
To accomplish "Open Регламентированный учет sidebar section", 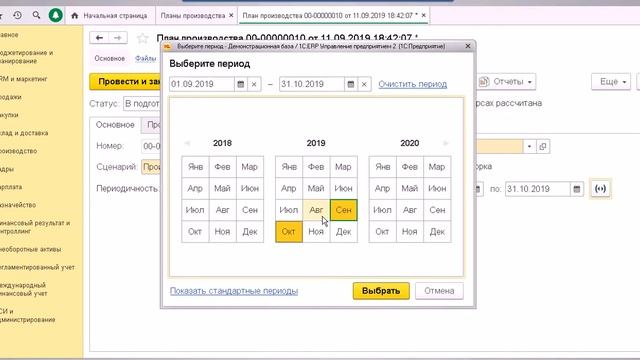I will pos(38,267).
